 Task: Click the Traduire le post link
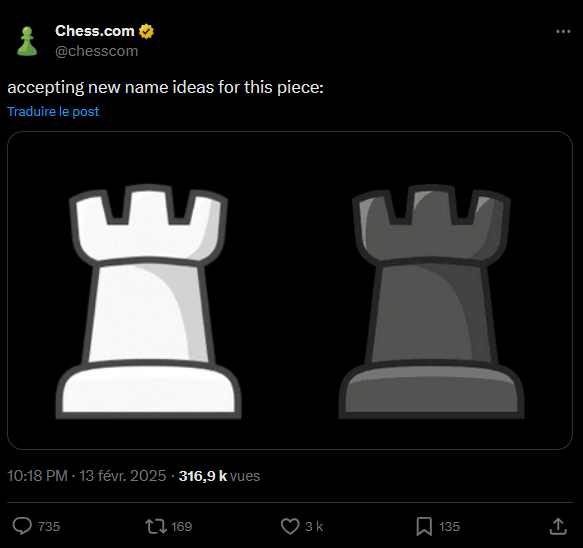click(53, 112)
